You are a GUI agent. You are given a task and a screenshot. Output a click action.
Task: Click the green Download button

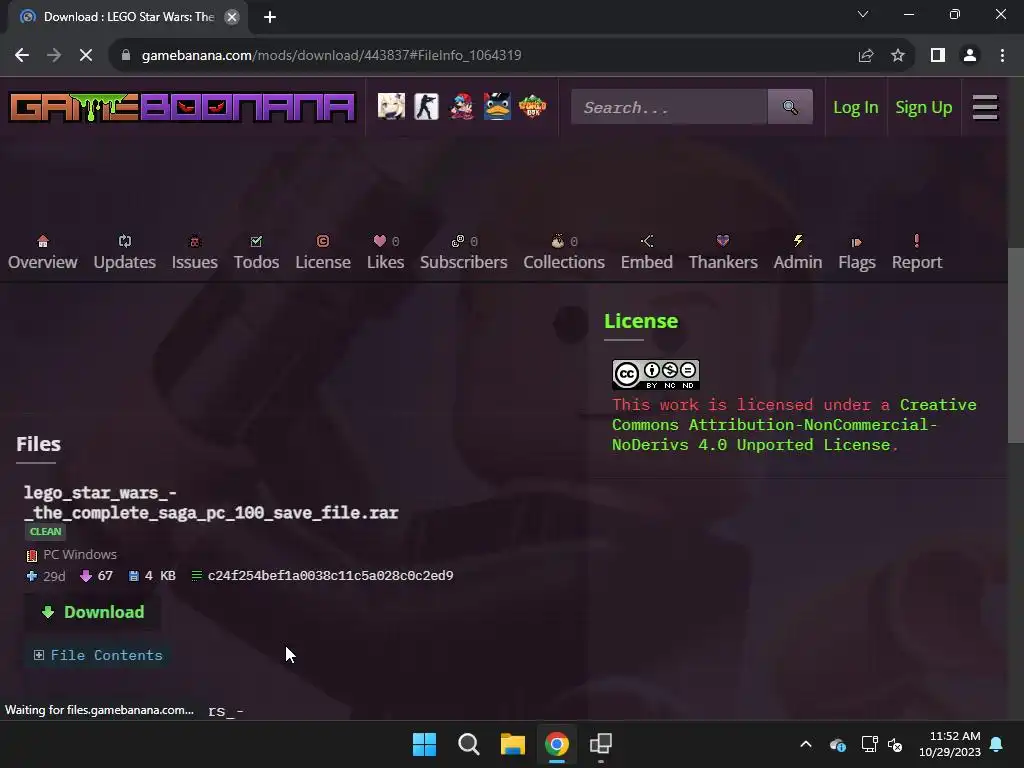[x=93, y=613]
